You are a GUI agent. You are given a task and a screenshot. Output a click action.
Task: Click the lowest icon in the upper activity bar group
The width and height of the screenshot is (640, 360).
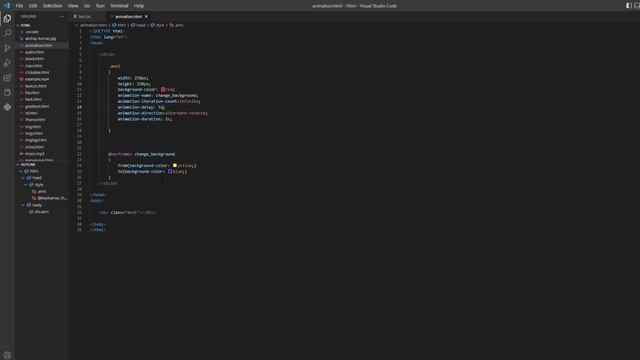click(x=7, y=107)
